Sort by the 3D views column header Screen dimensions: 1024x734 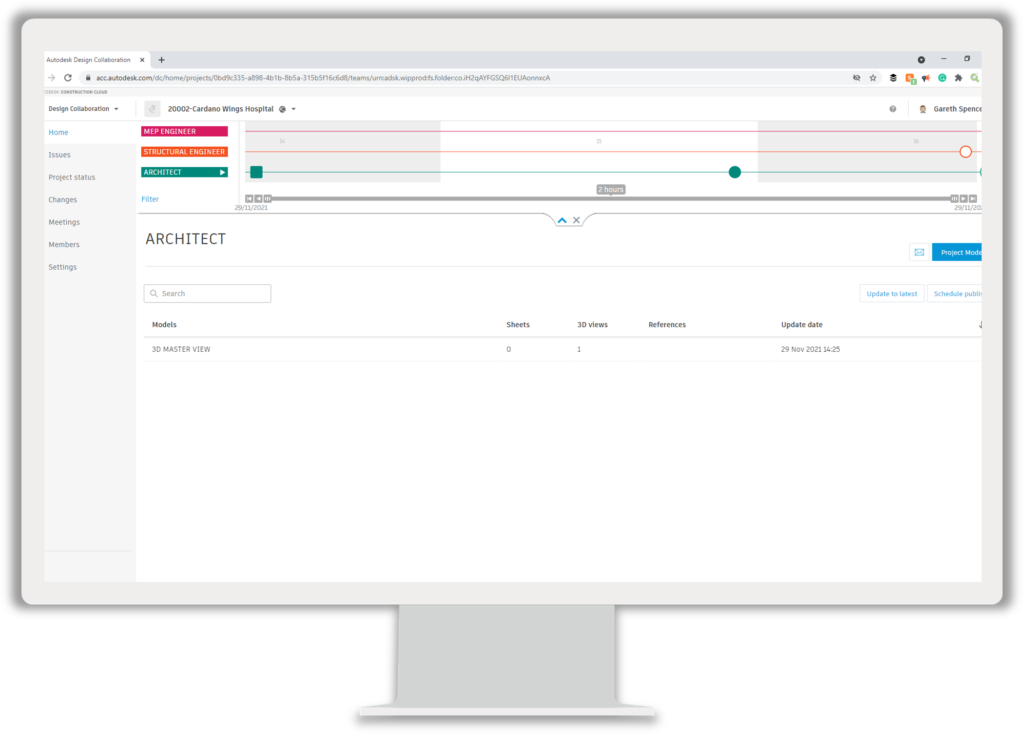tap(592, 325)
